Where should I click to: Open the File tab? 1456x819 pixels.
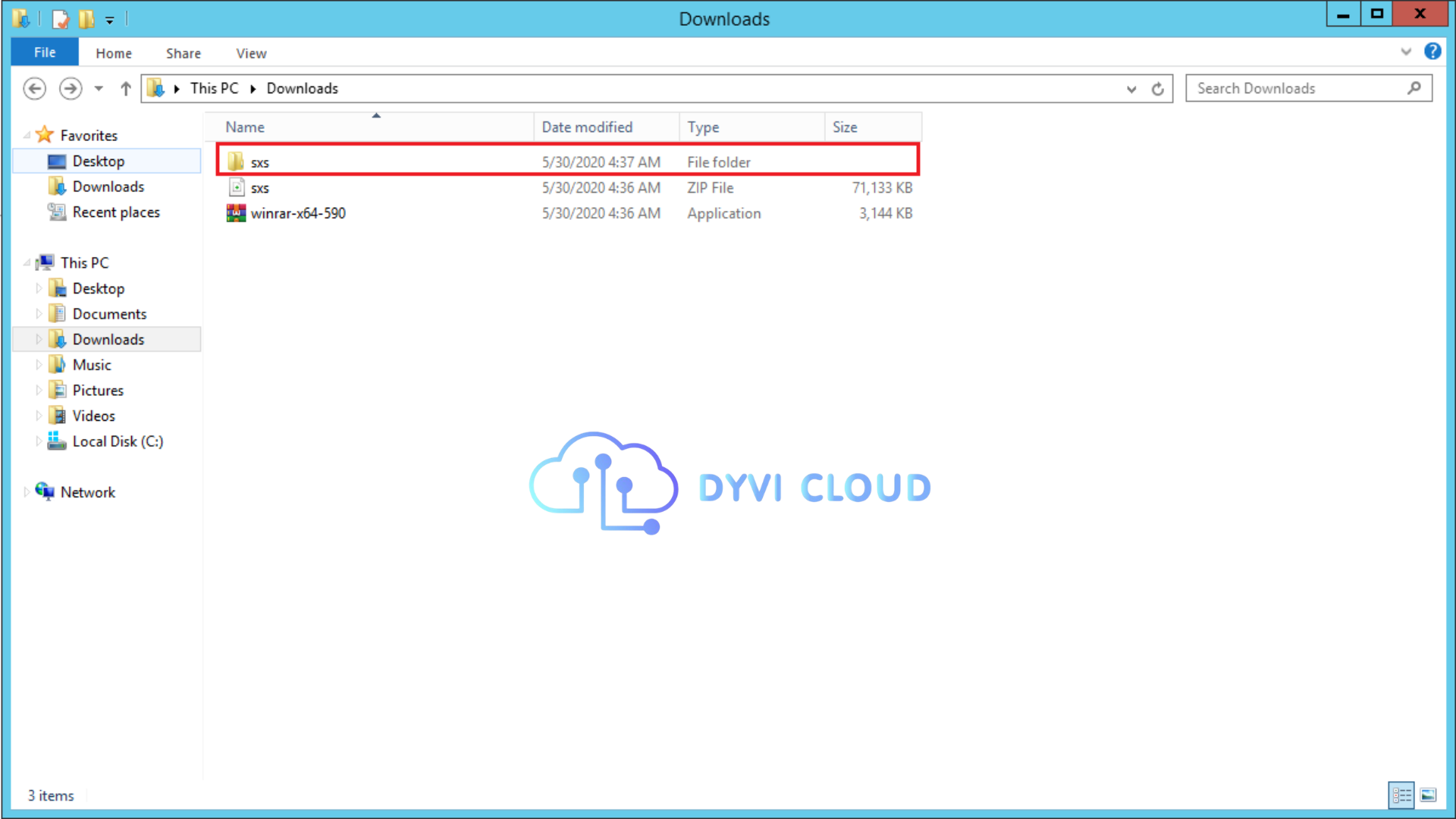pyautogui.click(x=45, y=52)
